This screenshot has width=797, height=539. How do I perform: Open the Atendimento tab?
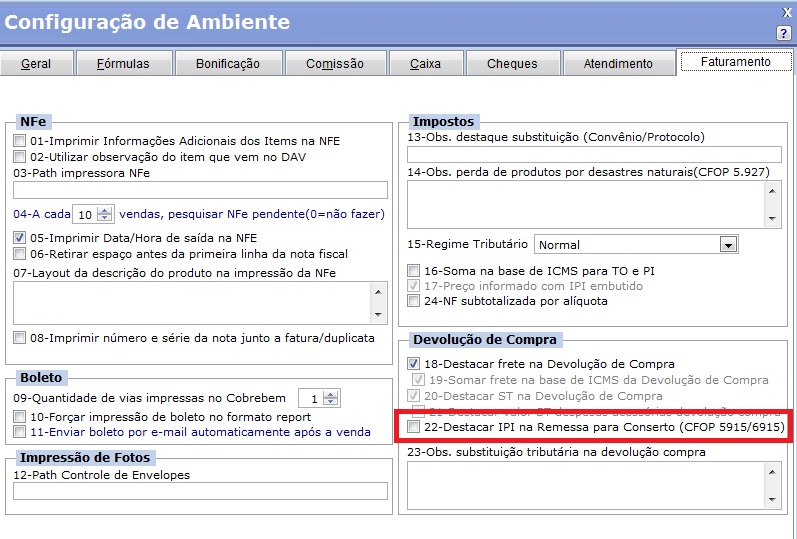pos(619,64)
